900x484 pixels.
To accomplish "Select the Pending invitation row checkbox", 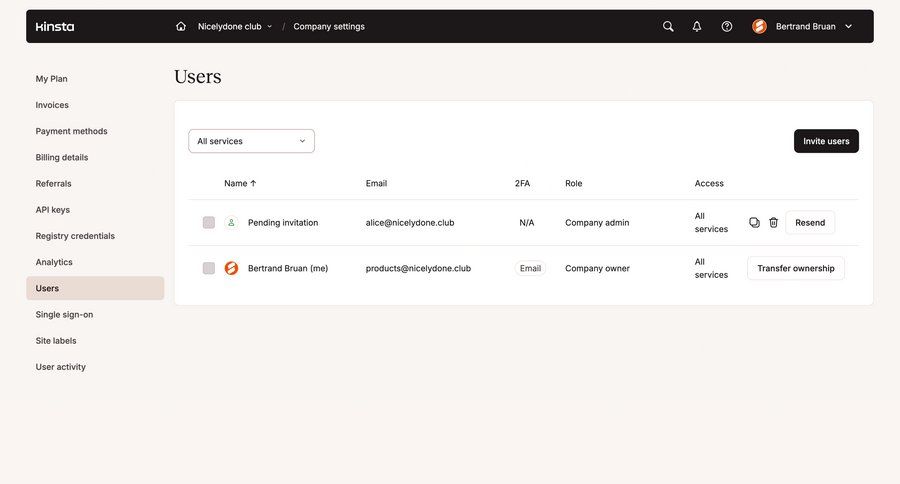I will click(209, 222).
